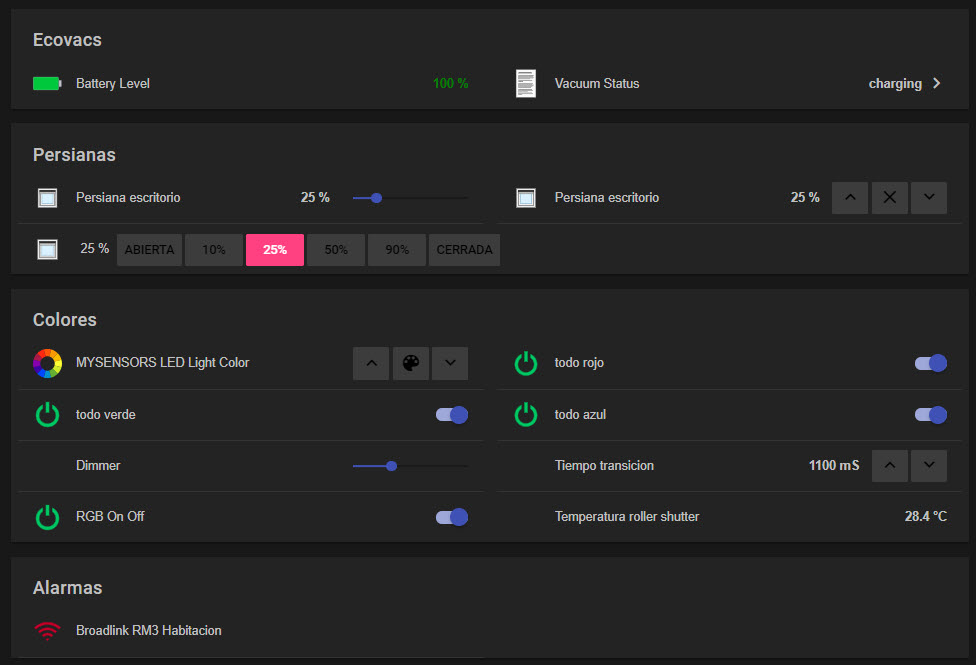Click the Persiana escritorio shutter icon

coord(47,197)
